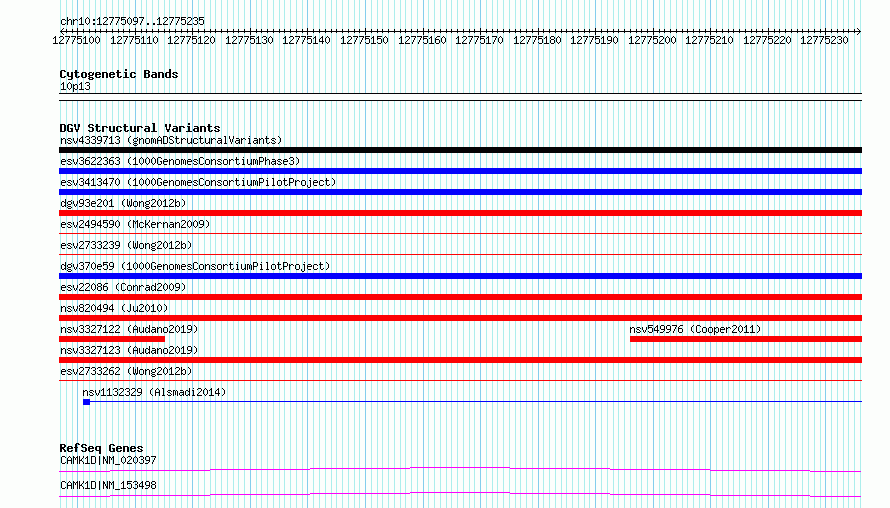This screenshot has width=890, height=508.
Task: Click the red esv22086 variant bar
Action: (x=460, y=297)
